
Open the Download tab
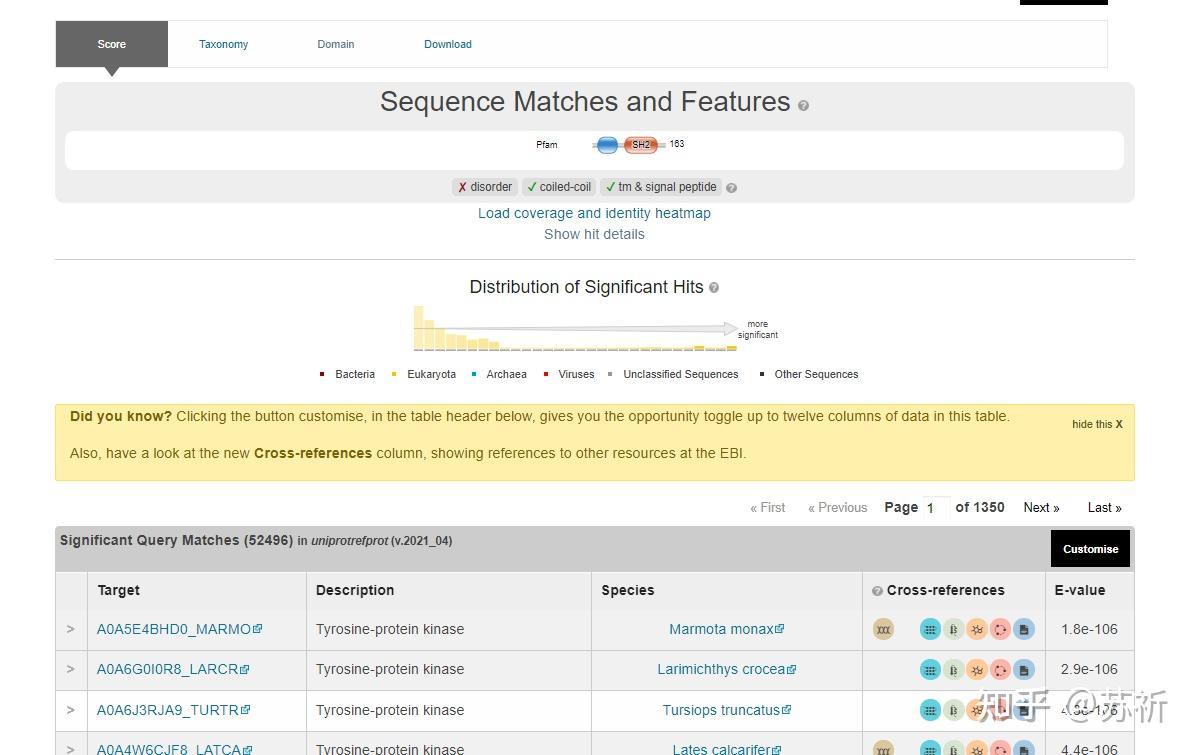(x=448, y=44)
